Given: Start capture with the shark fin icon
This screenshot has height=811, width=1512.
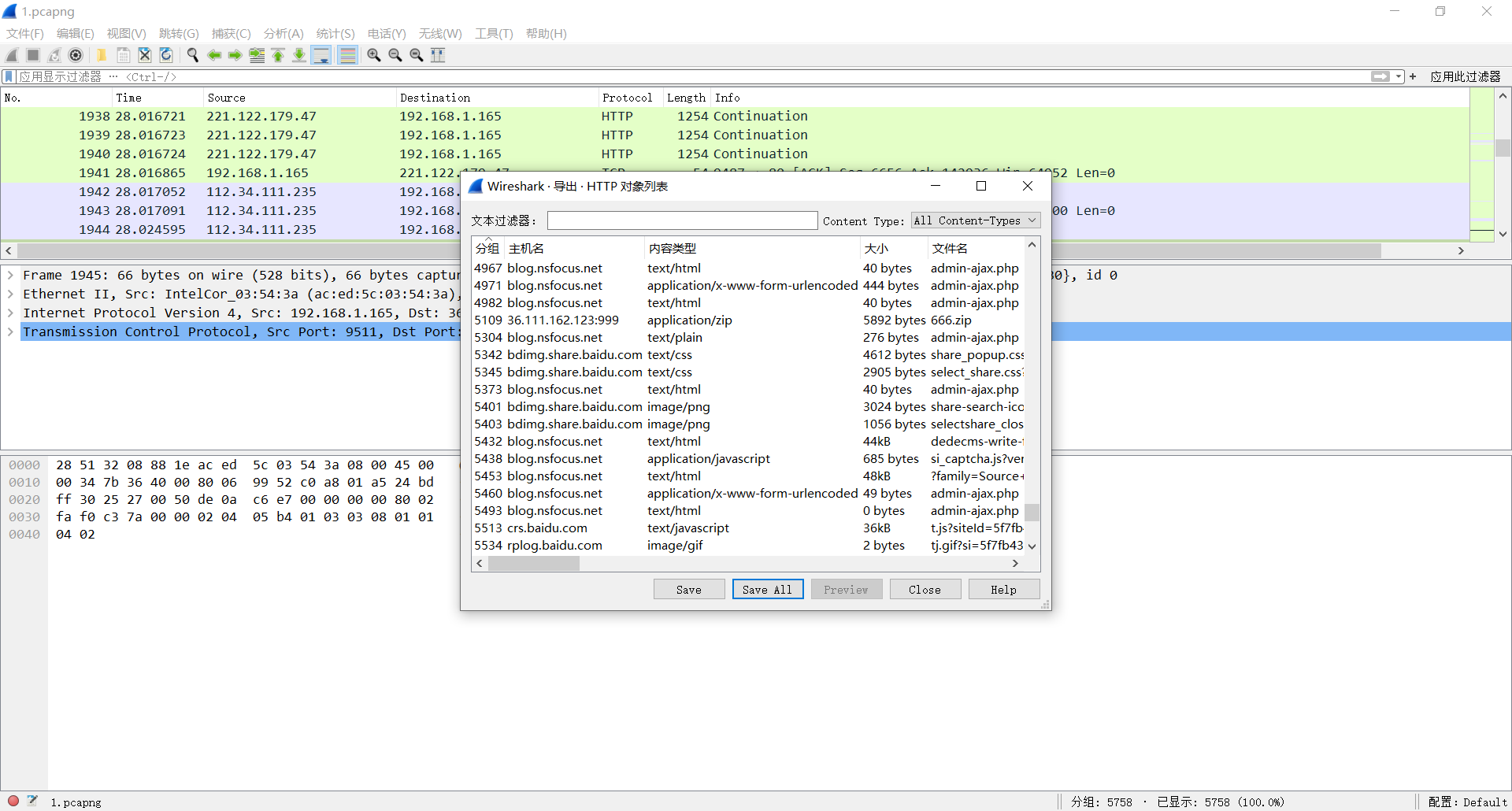Looking at the screenshot, I should pyautogui.click(x=12, y=55).
